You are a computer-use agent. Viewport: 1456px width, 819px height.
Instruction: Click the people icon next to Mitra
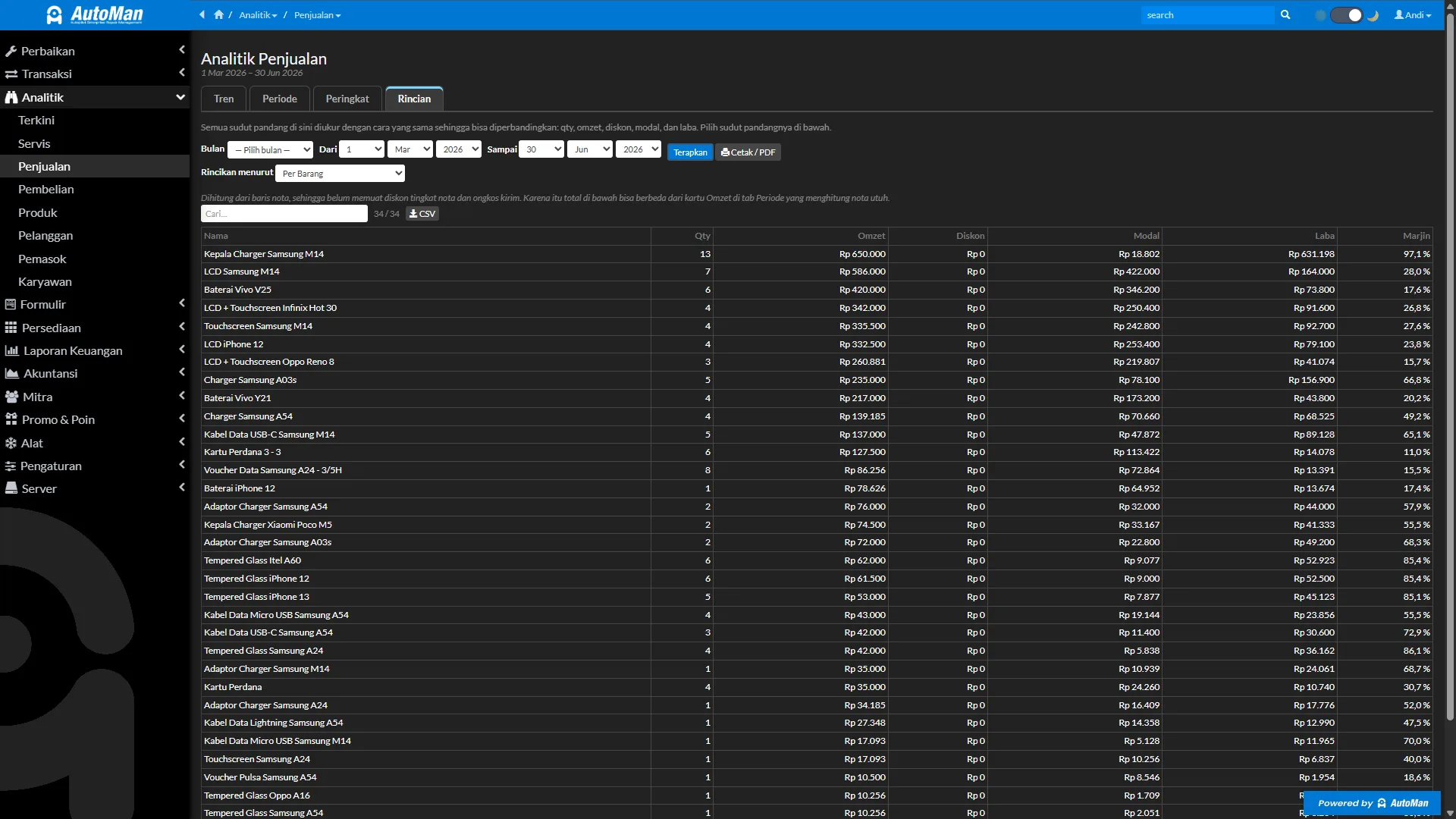point(11,397)
